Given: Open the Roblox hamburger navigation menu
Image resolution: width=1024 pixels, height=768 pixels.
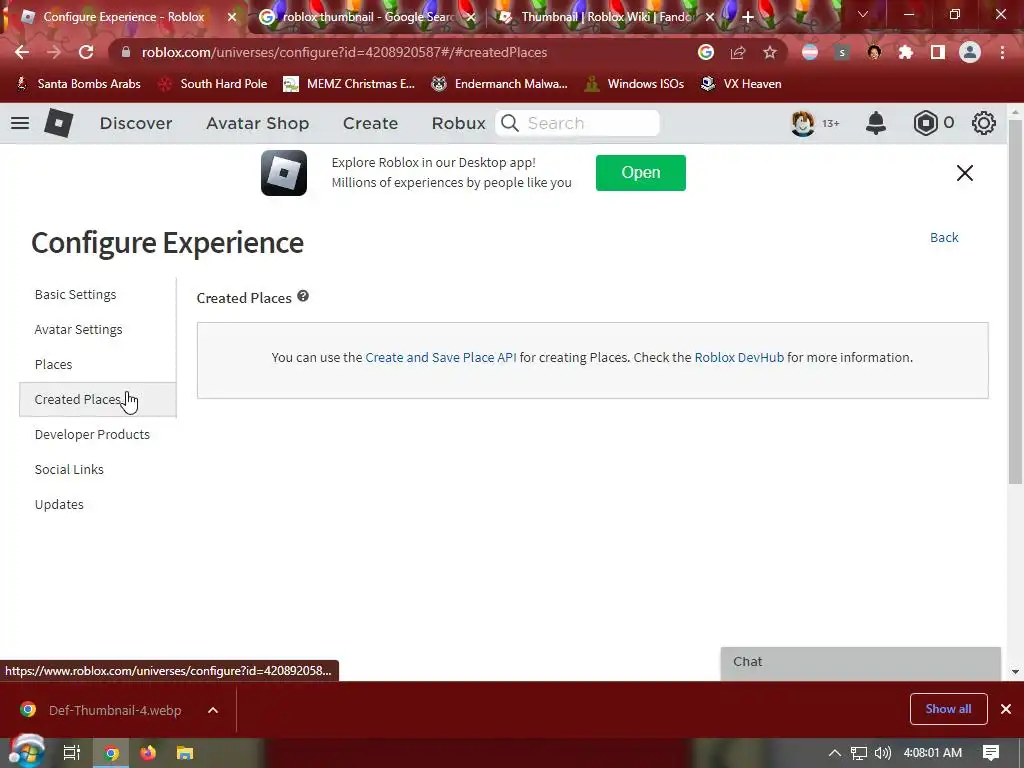Looking at the screenshot, I should 20,123.
